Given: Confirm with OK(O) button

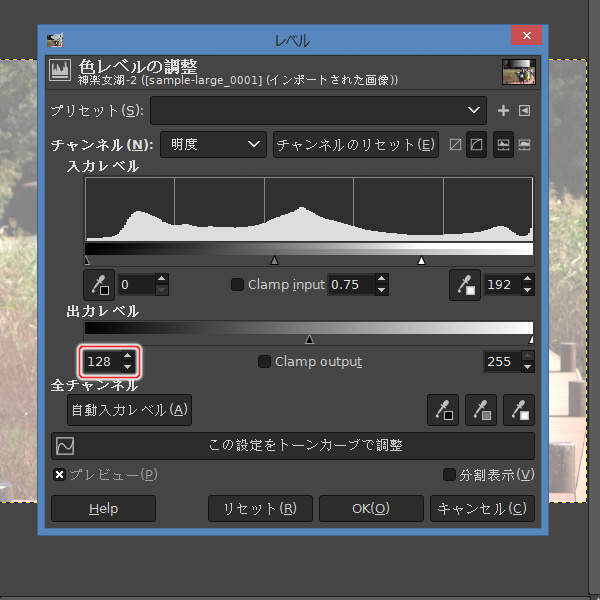Looking at the screenshot, I should (371, 509).
